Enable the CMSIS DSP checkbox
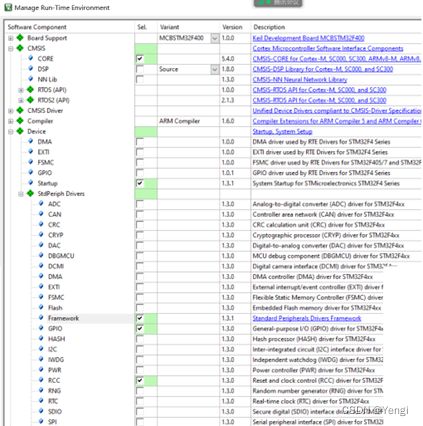This screenshot has width=423, height=426. point(140,69)
